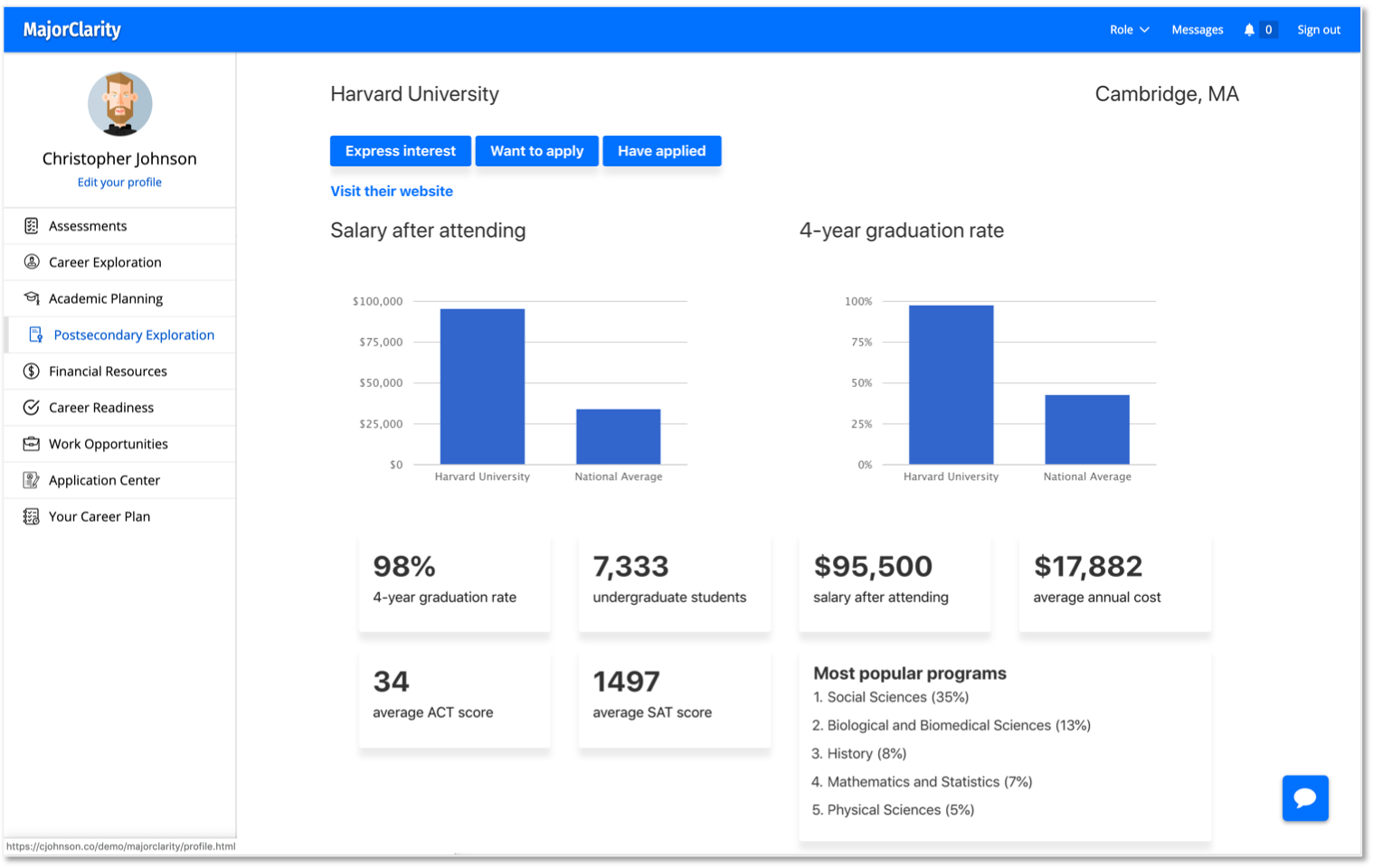Viewport: 1373px width, 868px height.
Task: Click the notification bell icon
Action: (x=1249, y=30)
